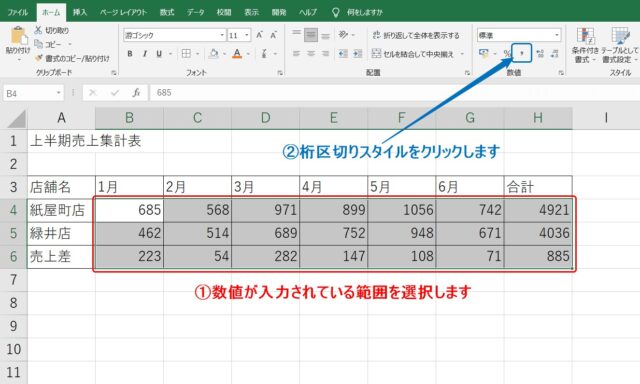Increase indent
This screenshot has height=384, width=640.
click(358, 53)
